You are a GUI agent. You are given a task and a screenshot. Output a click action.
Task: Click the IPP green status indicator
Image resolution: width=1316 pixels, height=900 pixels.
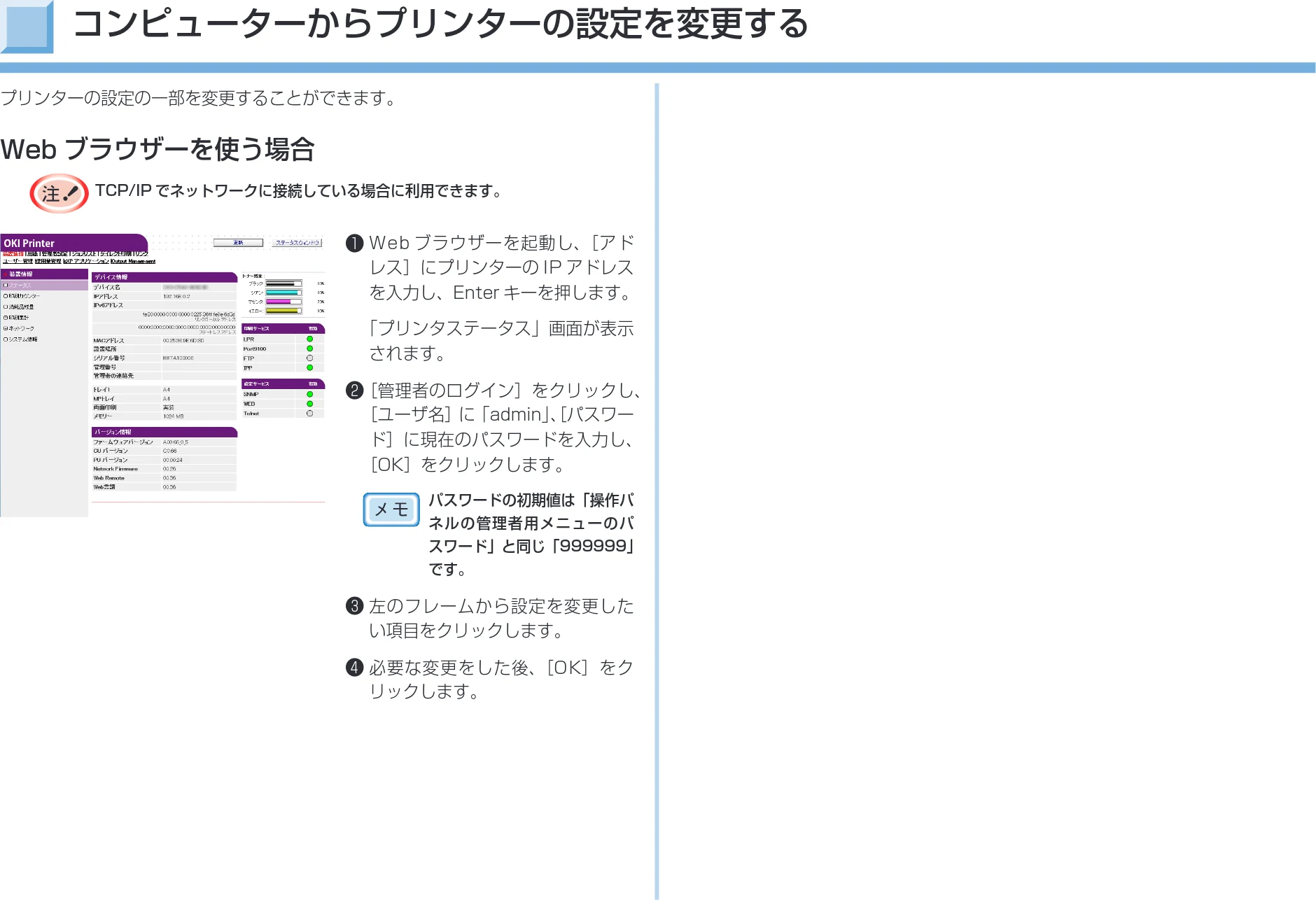[x=309, y=367]
